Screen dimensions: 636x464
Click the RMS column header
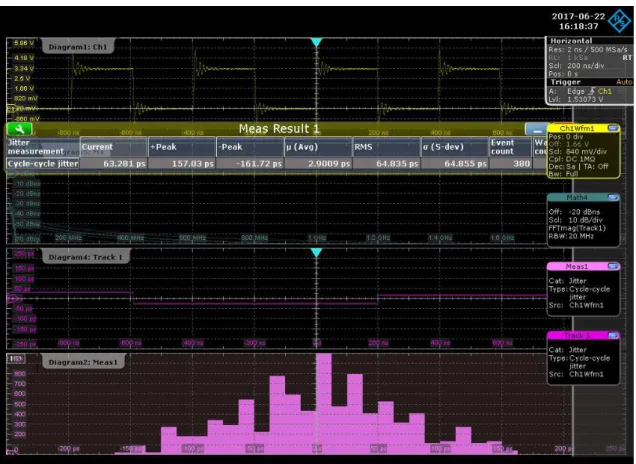click(x=386, y=147)
